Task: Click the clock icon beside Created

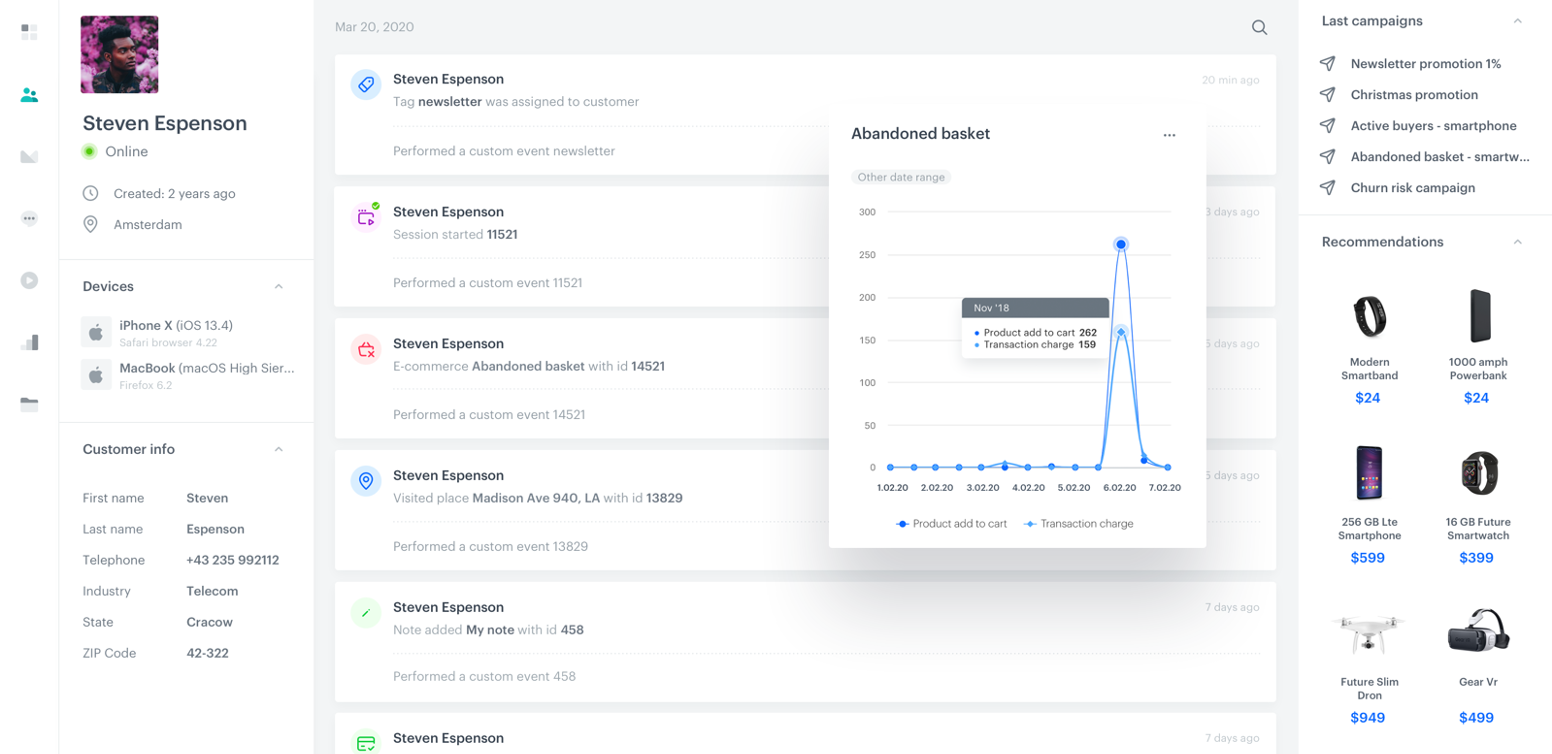Action: [90, 193]
